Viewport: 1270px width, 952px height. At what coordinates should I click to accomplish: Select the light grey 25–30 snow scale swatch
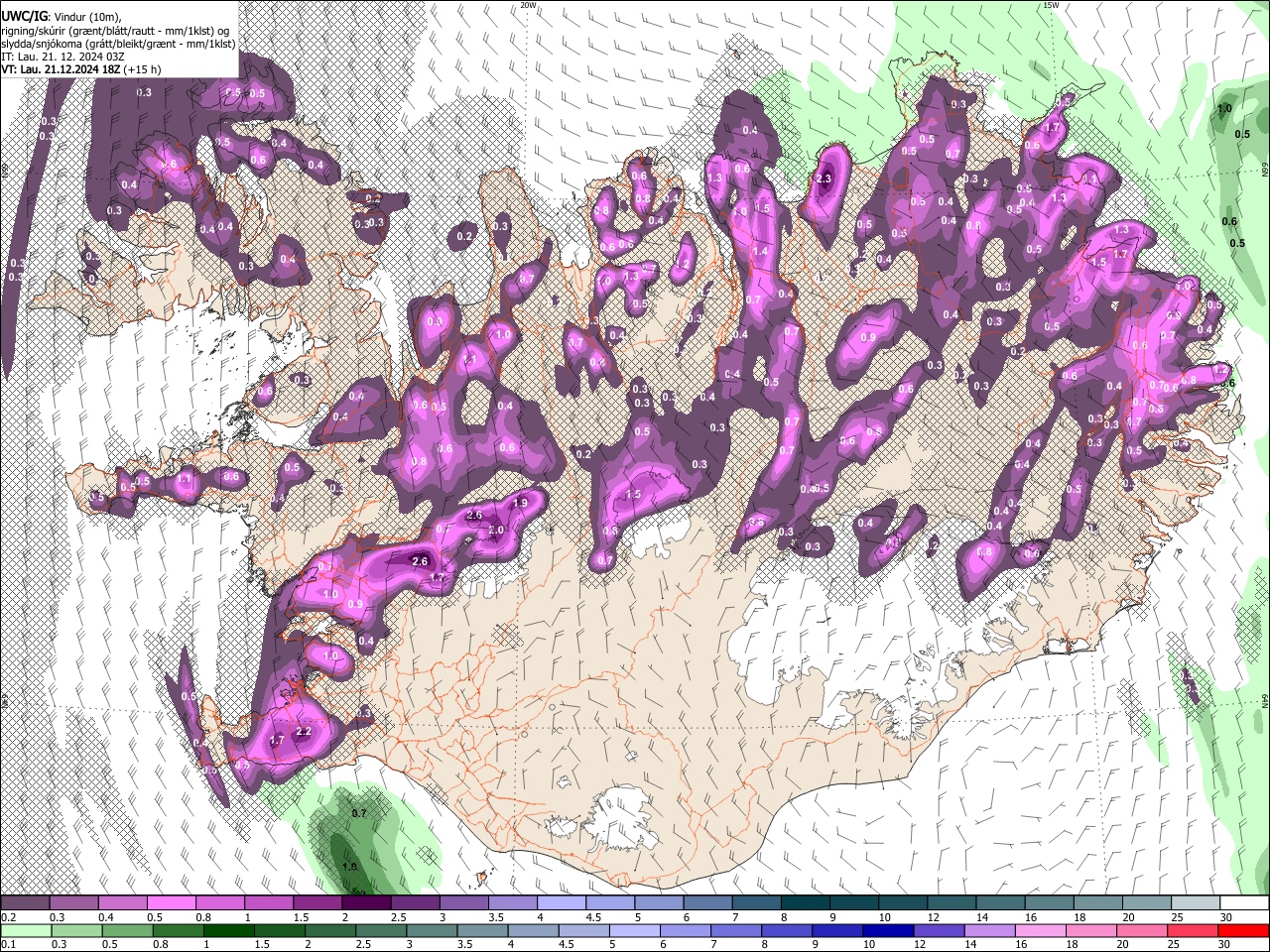point(1195,903)
